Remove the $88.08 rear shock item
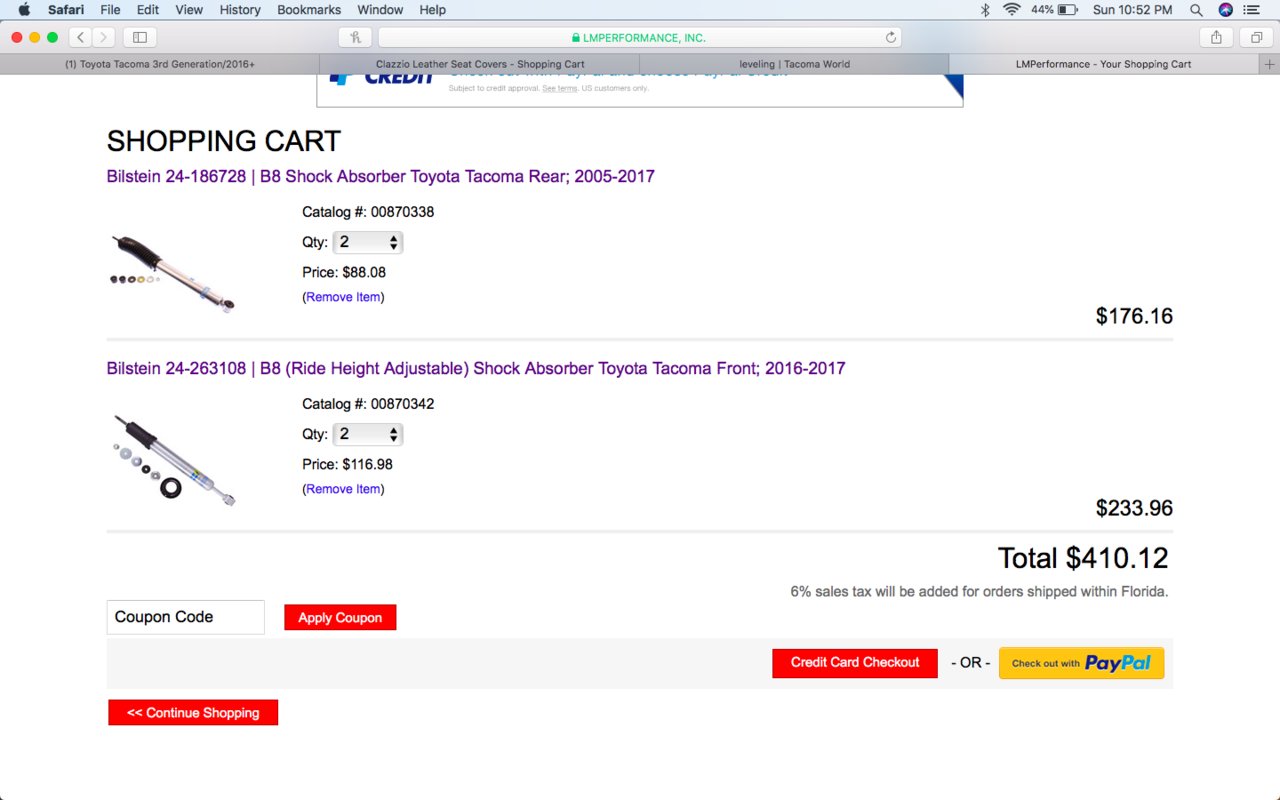 click(343, 297)
